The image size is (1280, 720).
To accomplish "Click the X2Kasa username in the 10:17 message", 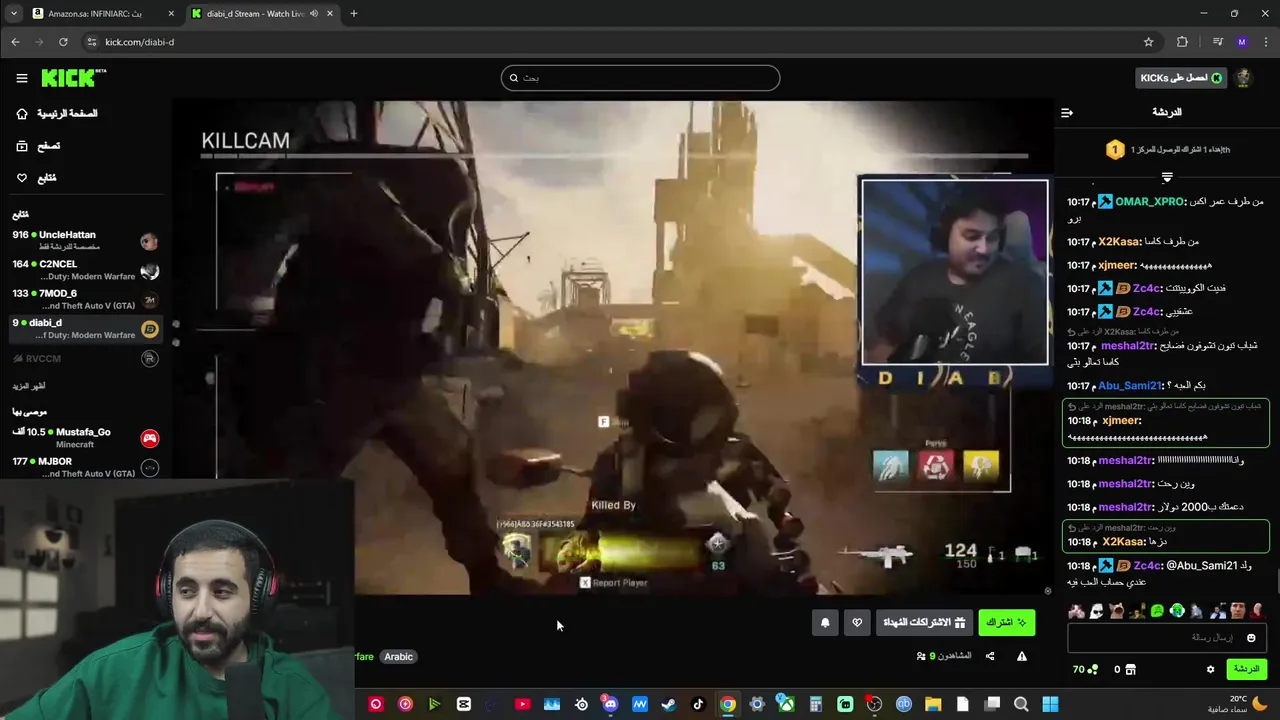I will coord(1119,242).
